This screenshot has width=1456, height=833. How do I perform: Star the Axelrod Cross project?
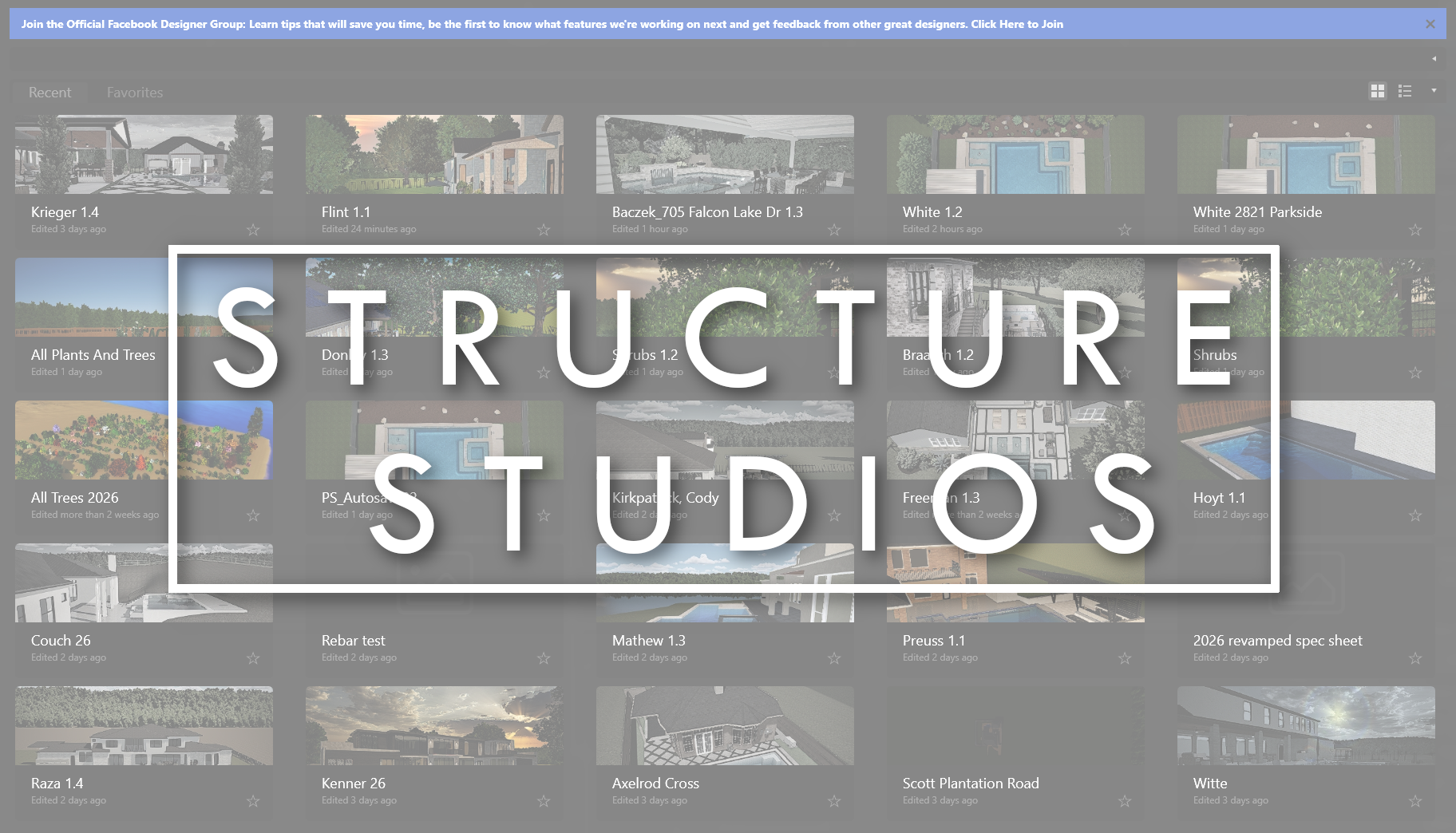click(834, 801)
